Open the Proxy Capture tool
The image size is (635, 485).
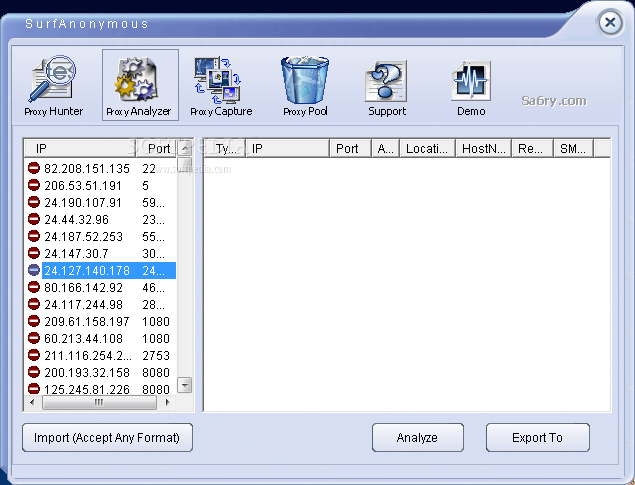click(221, 86)
